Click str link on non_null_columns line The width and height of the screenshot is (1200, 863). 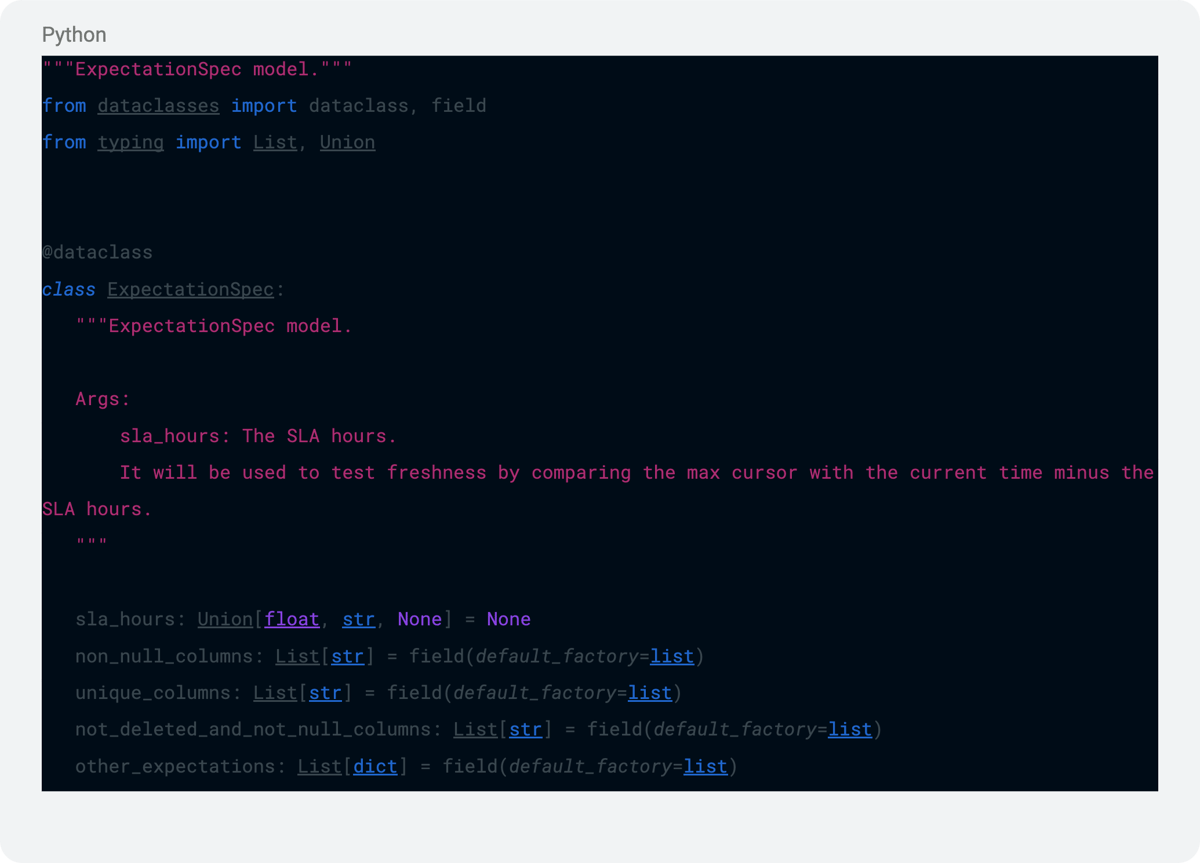point(347,656)
